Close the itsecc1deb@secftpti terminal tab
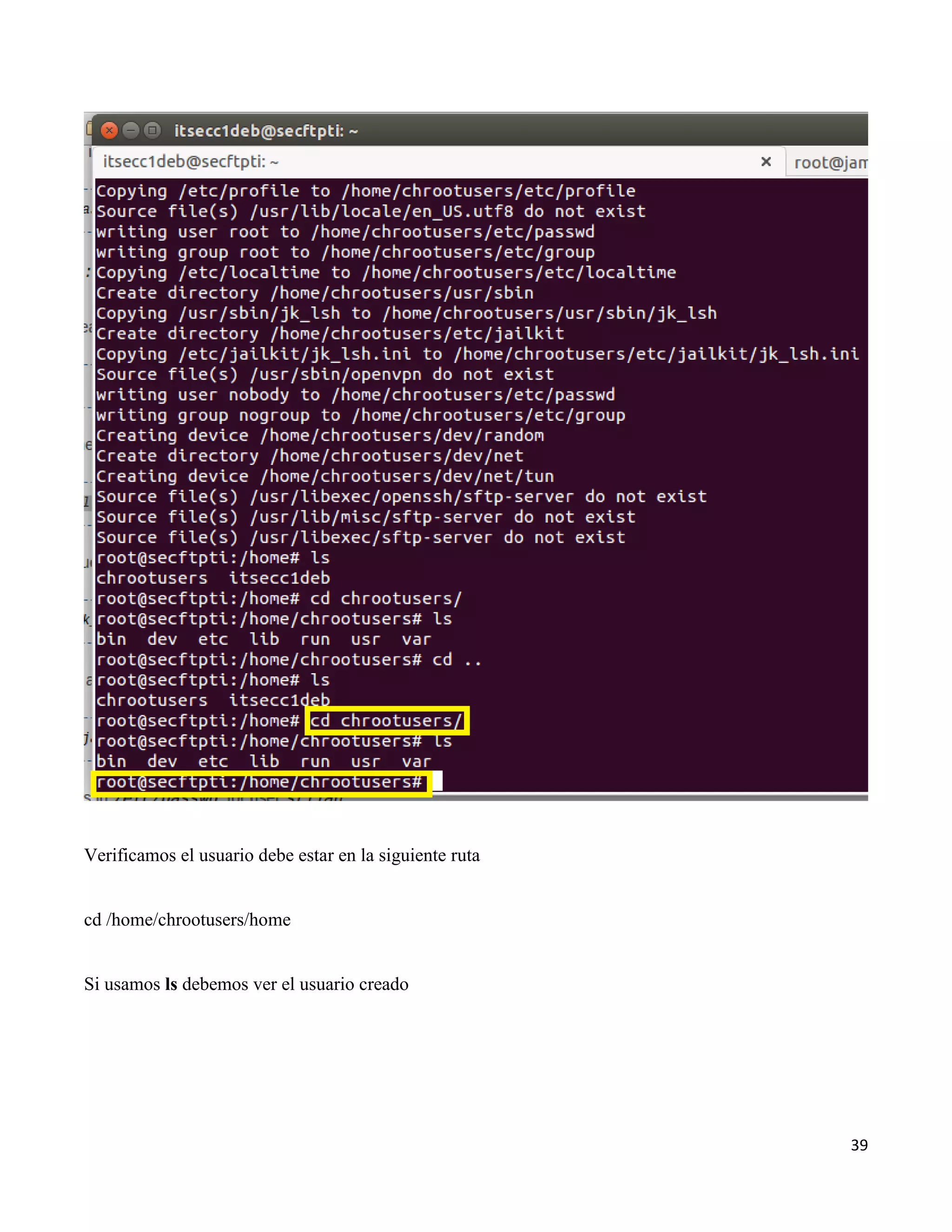This screenshot has width=952, height=1232. tap(766, 162)
